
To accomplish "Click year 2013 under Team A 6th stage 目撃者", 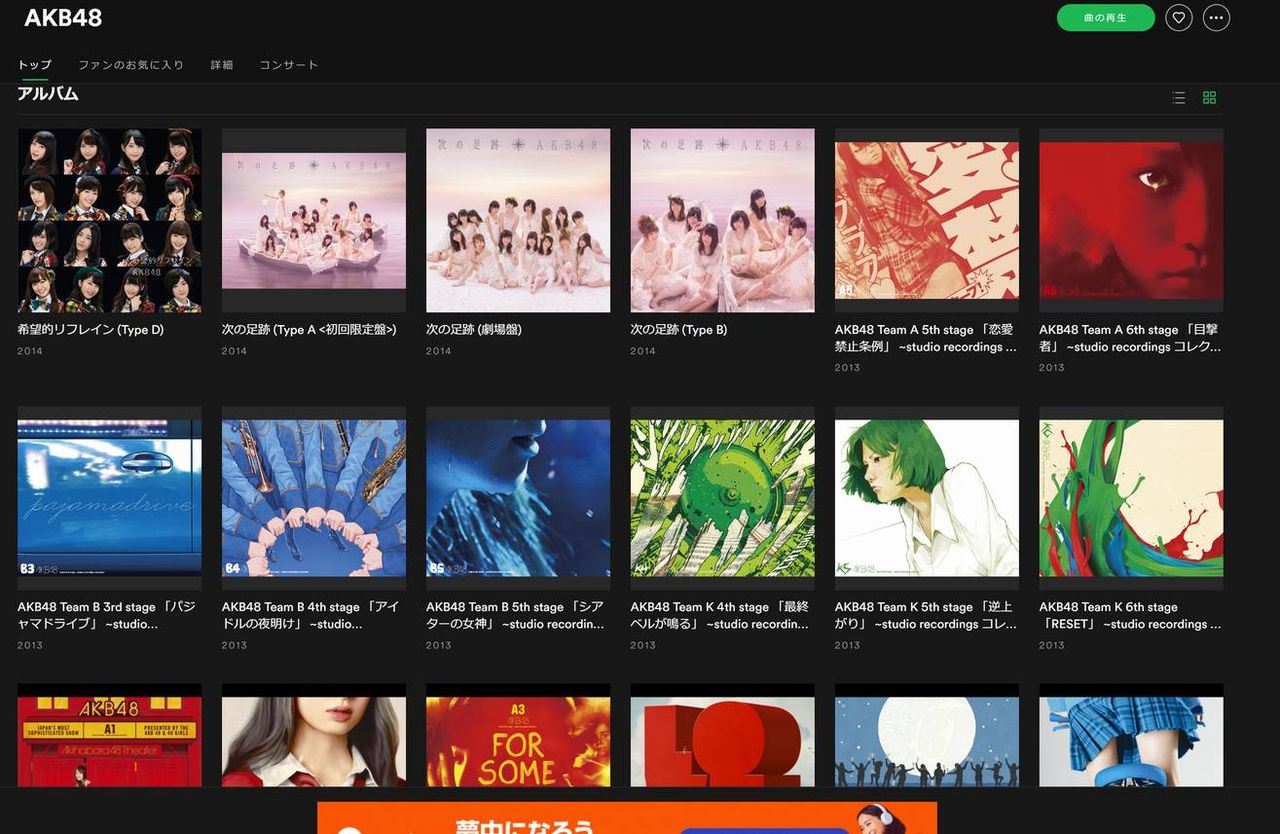I will [x=1052, y=368].
